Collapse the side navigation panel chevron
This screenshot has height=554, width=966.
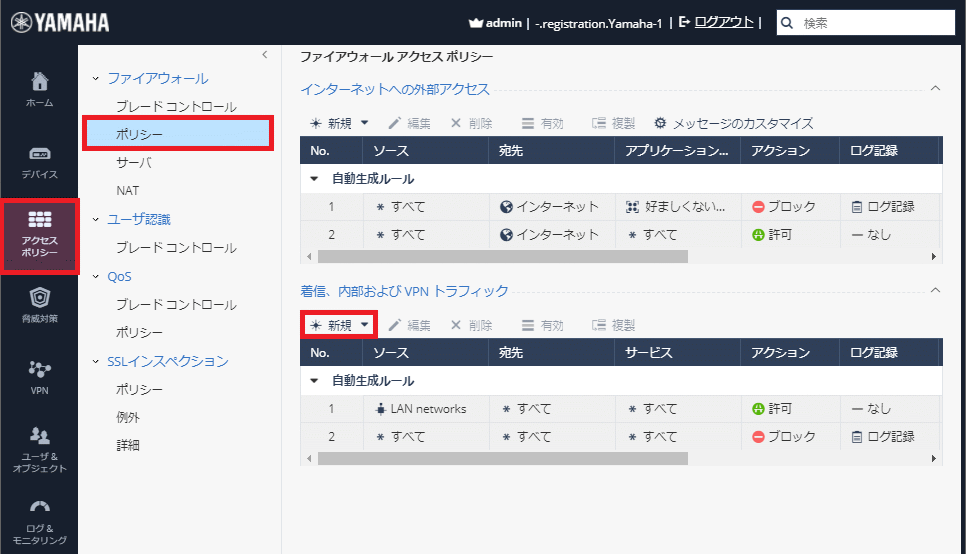click(x=264, y=55)
